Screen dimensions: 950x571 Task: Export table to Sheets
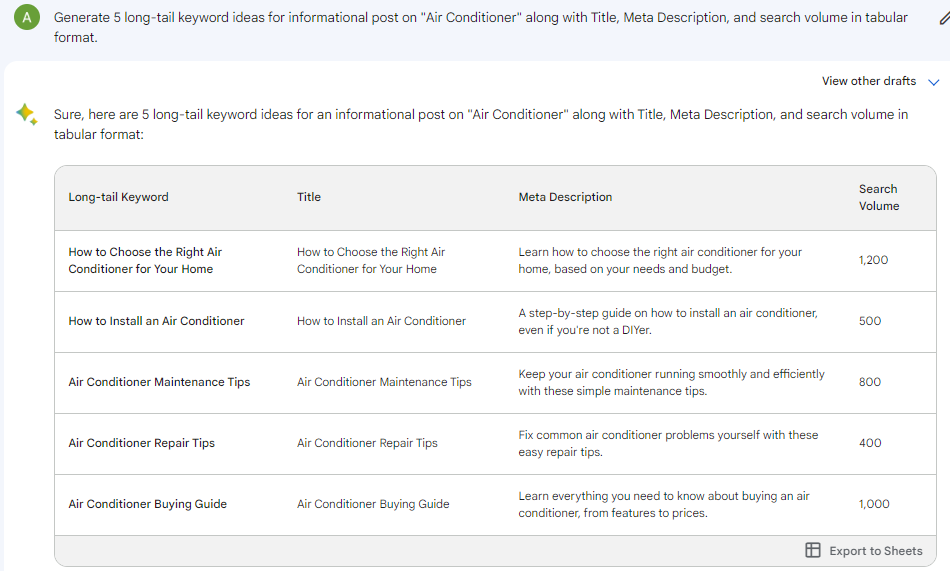click(x=864, y=550)
